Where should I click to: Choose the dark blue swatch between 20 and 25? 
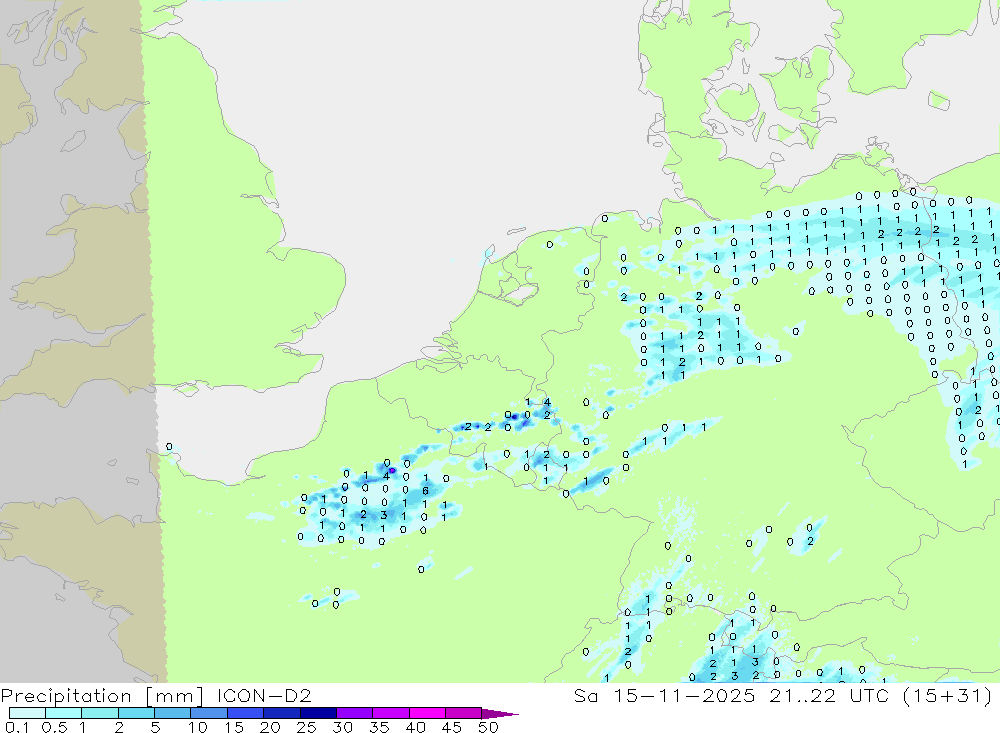[281, 713]
